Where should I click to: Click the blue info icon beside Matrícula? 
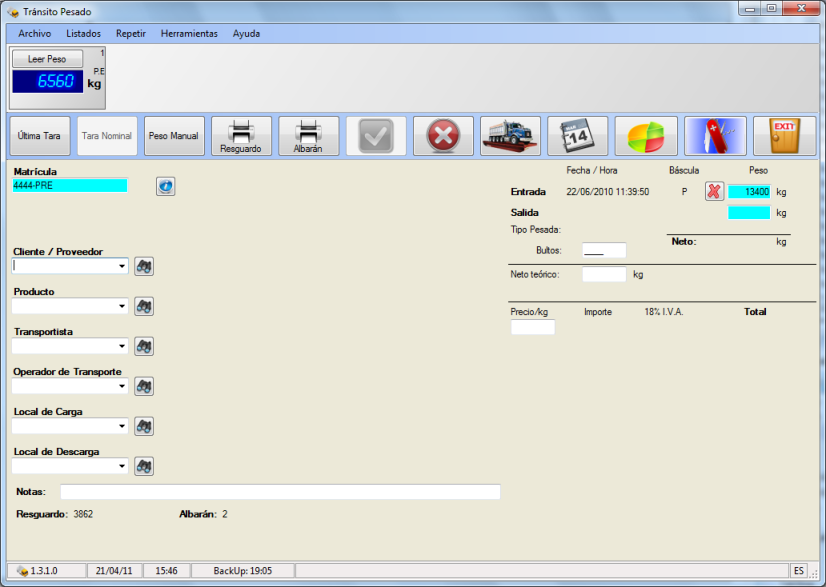(165, 186)
